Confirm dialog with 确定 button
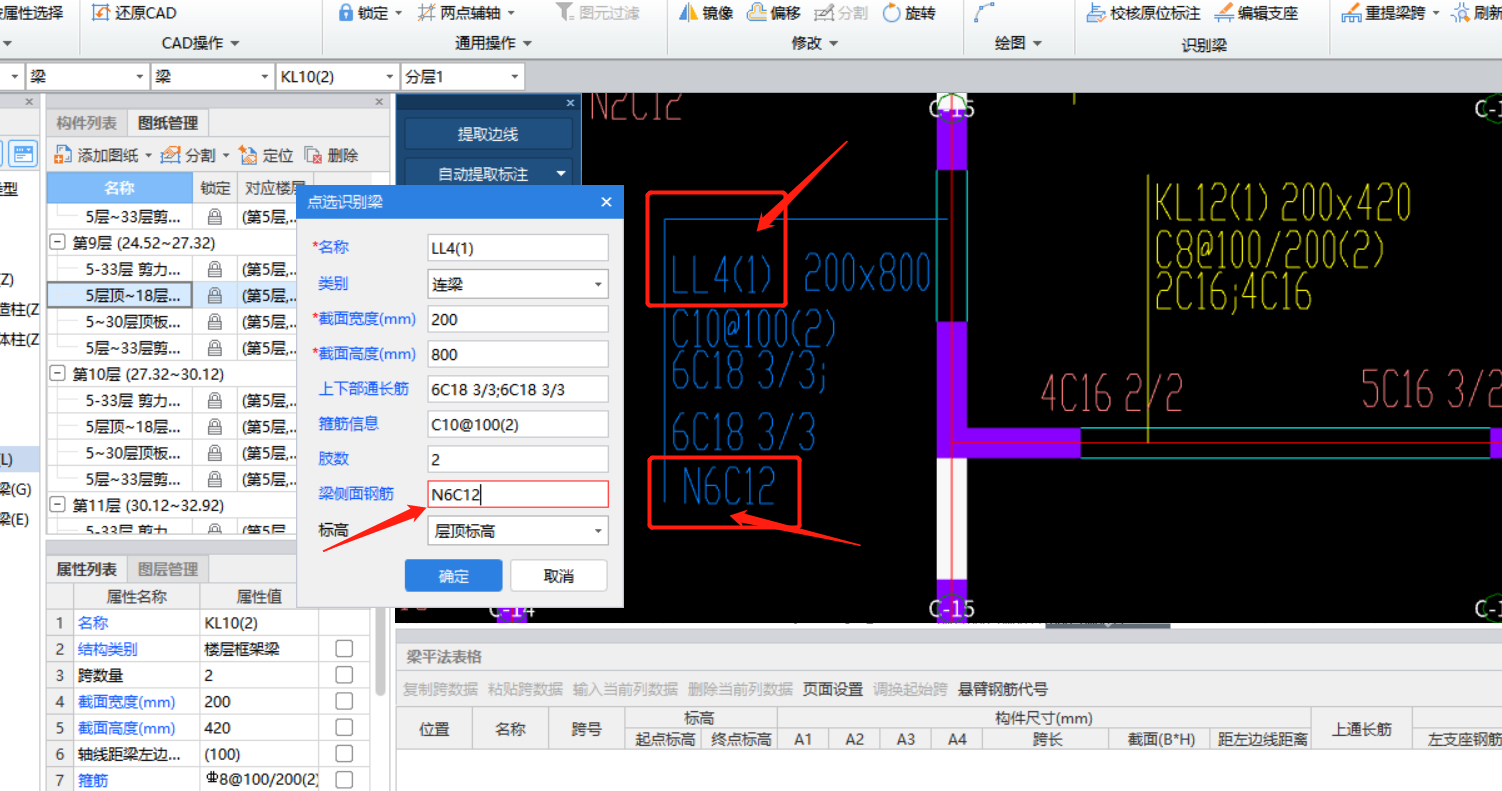 pyautogui.click(x=453, y=576)
